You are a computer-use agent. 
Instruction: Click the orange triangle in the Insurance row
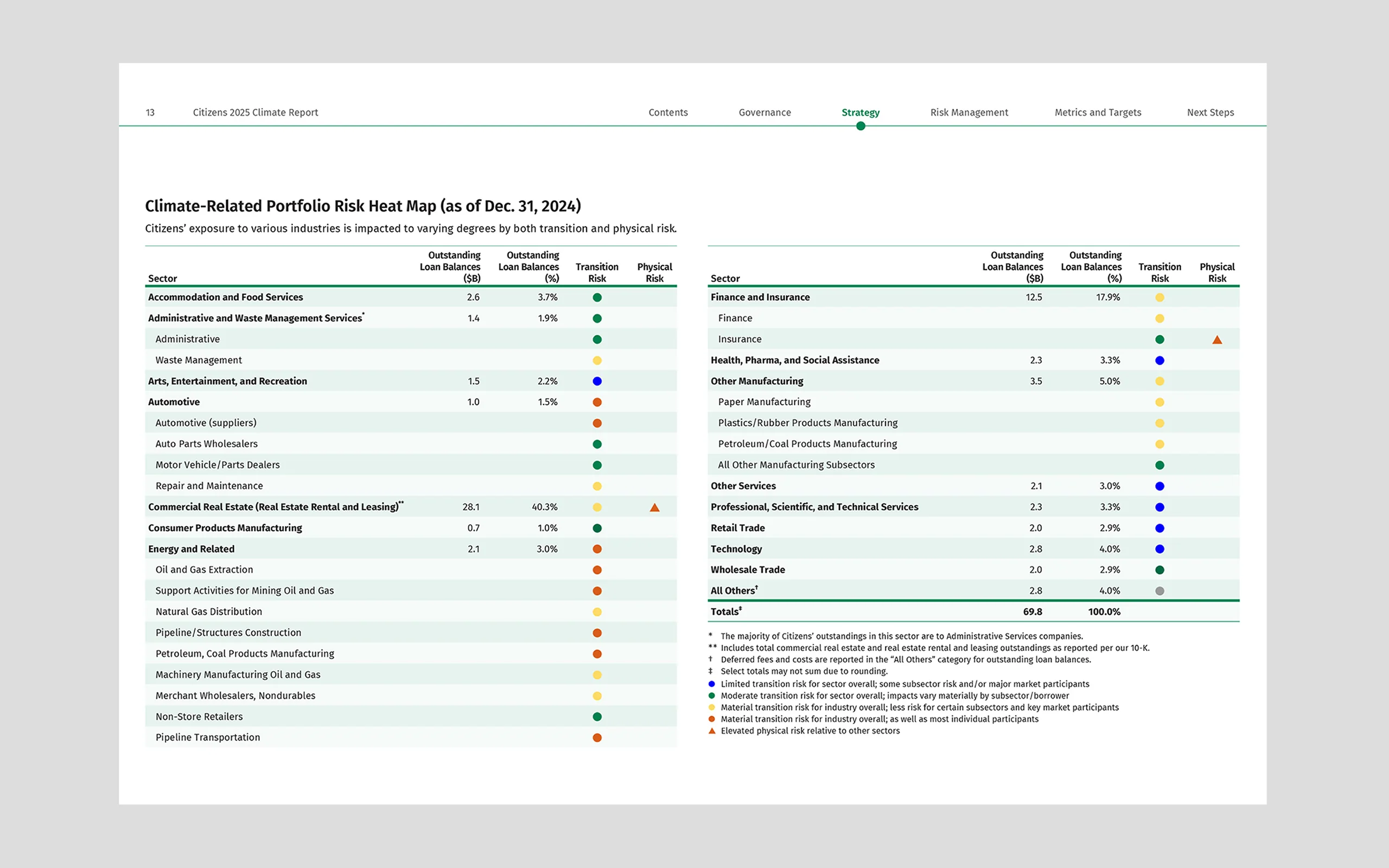(1217, 340)
